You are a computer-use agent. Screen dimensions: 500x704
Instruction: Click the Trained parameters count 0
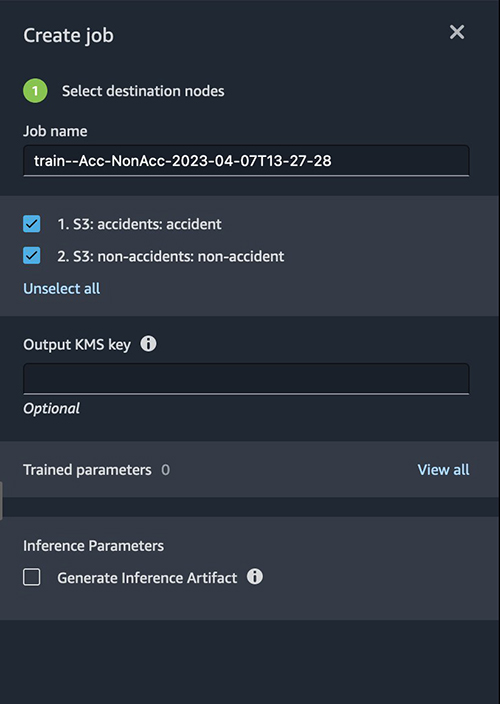pos(166,470)
